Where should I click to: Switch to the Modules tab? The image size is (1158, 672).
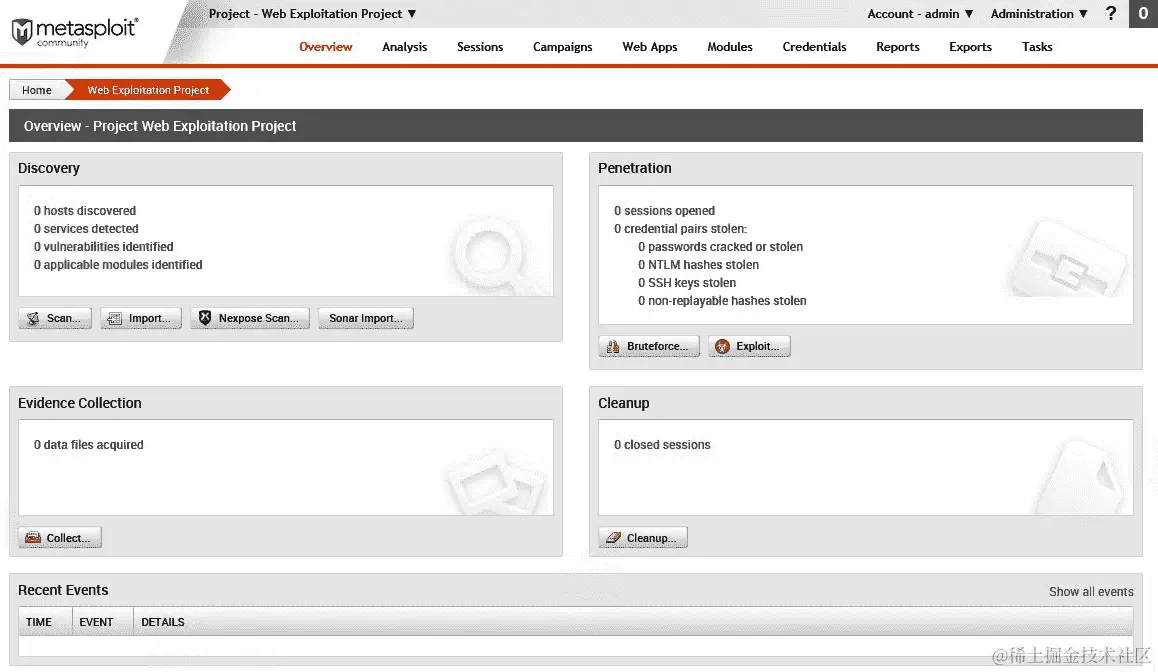[x=730, y=47]
